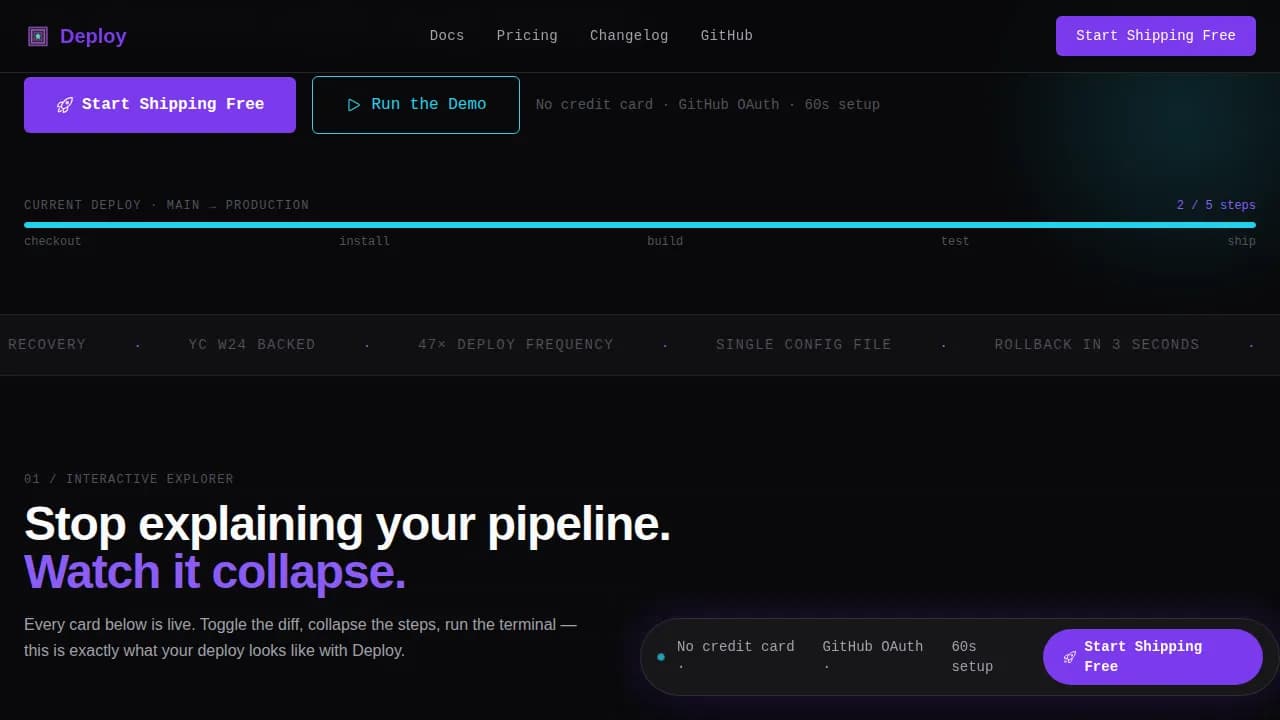The height and width of the screenshot is (720, 1280).
Task: Click the Deploy brand name link
Action: pos(93,36)
